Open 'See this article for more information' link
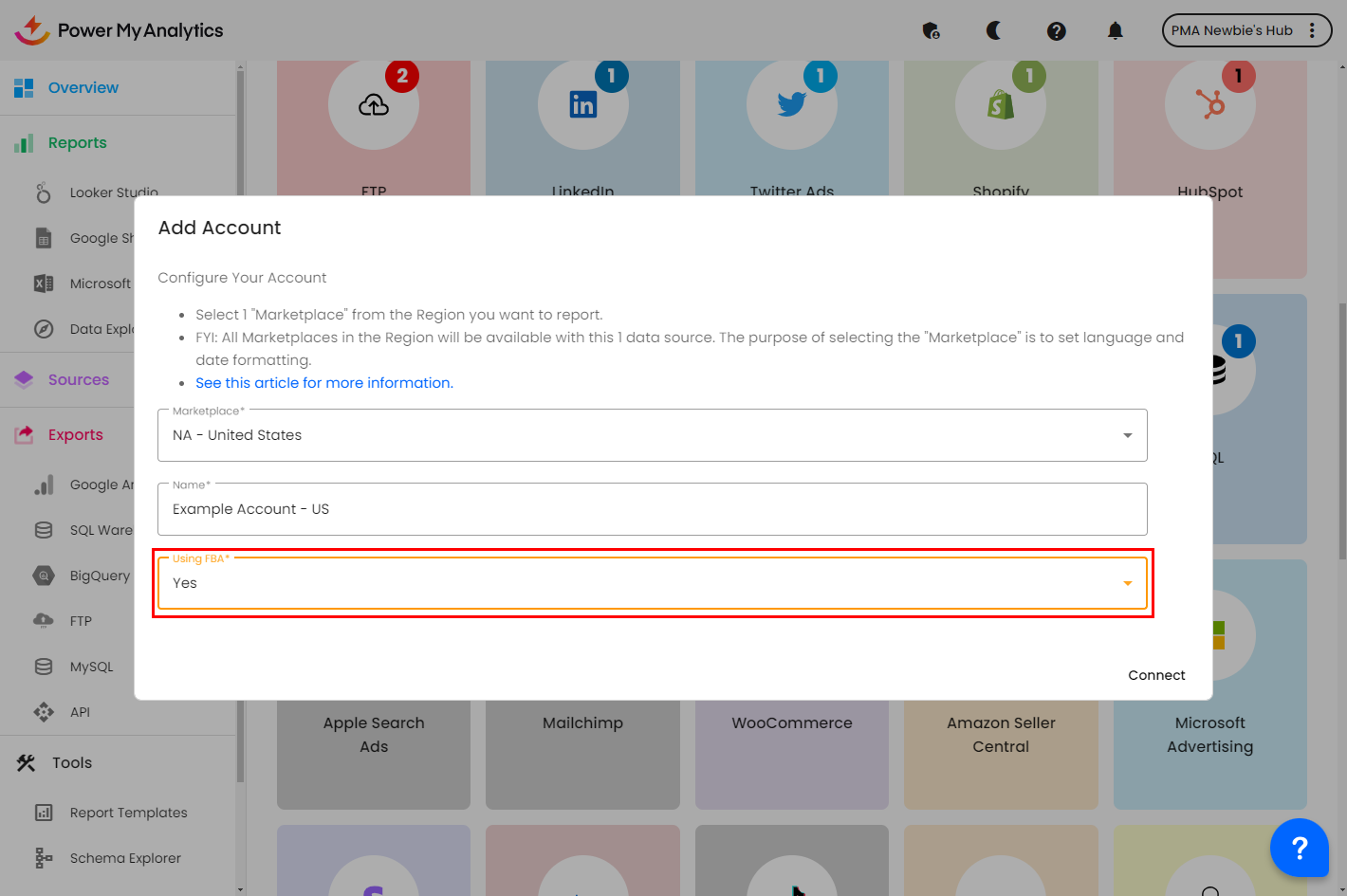The image size is (1347, 896). 324,383
